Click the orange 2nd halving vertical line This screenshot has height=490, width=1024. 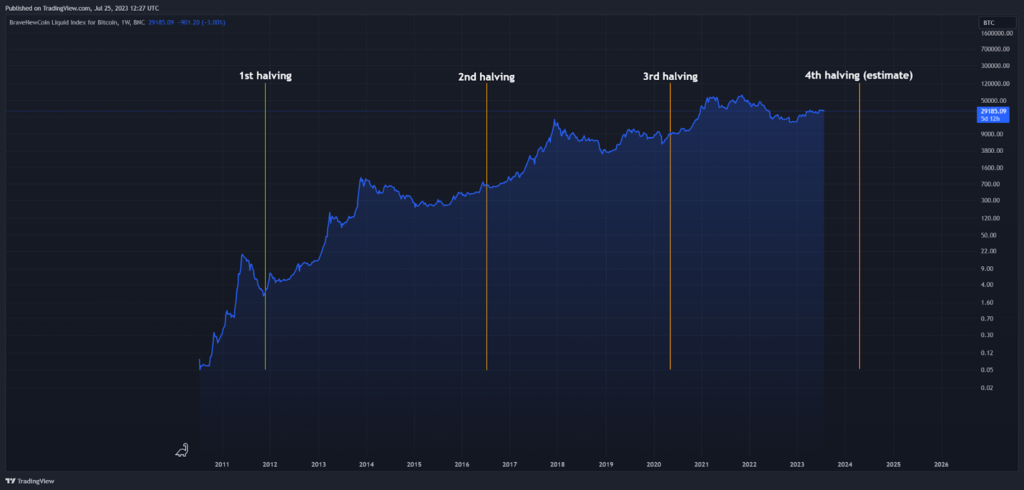[x=487, y=226]
